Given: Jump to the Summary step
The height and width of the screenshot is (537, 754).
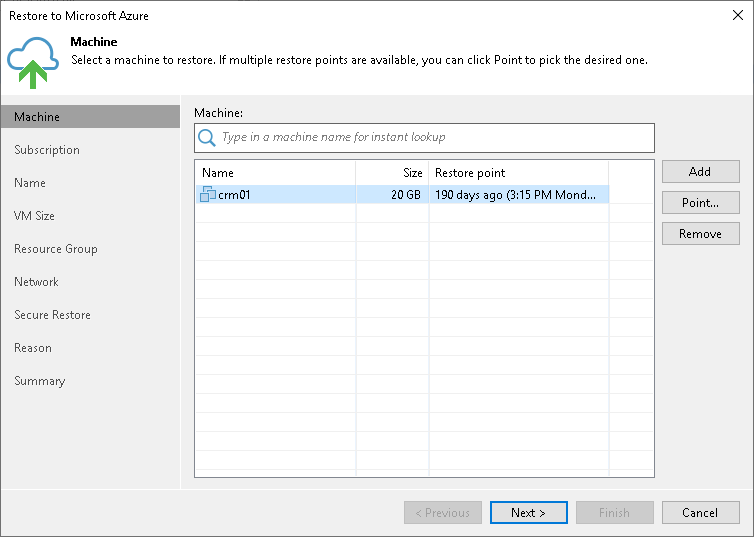Looking at the screenshot, I should 39,381.
